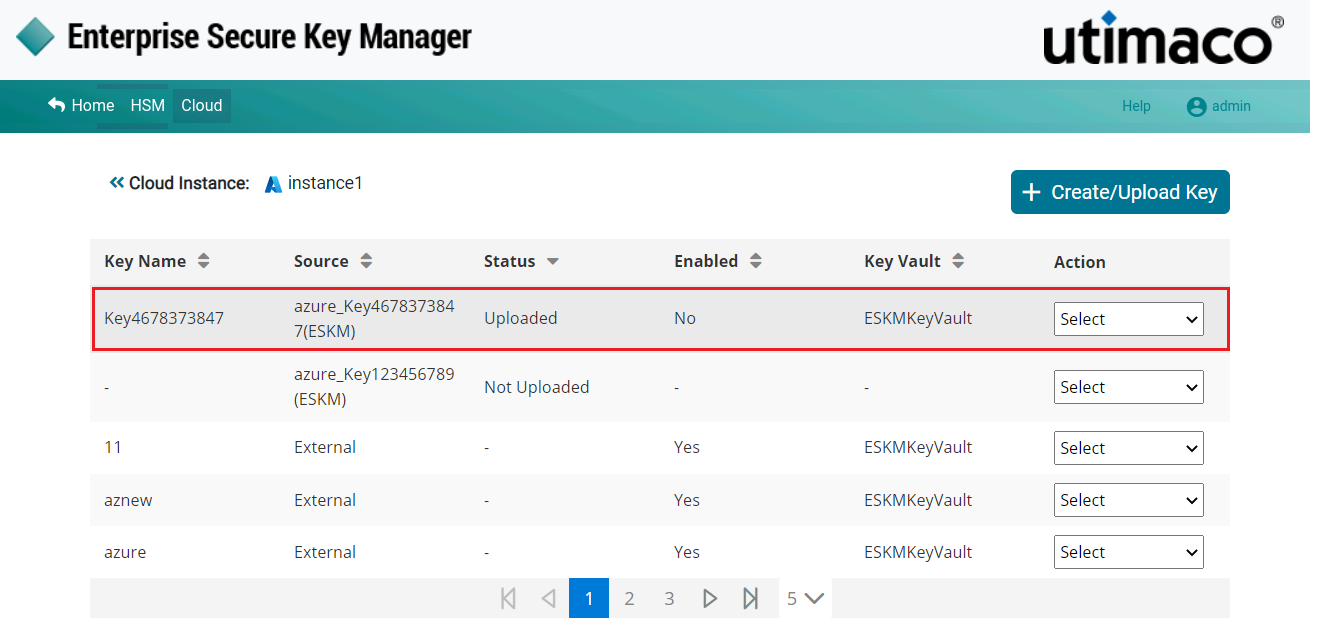
Task: Open the Help link
Action: tap(1136, 106)
